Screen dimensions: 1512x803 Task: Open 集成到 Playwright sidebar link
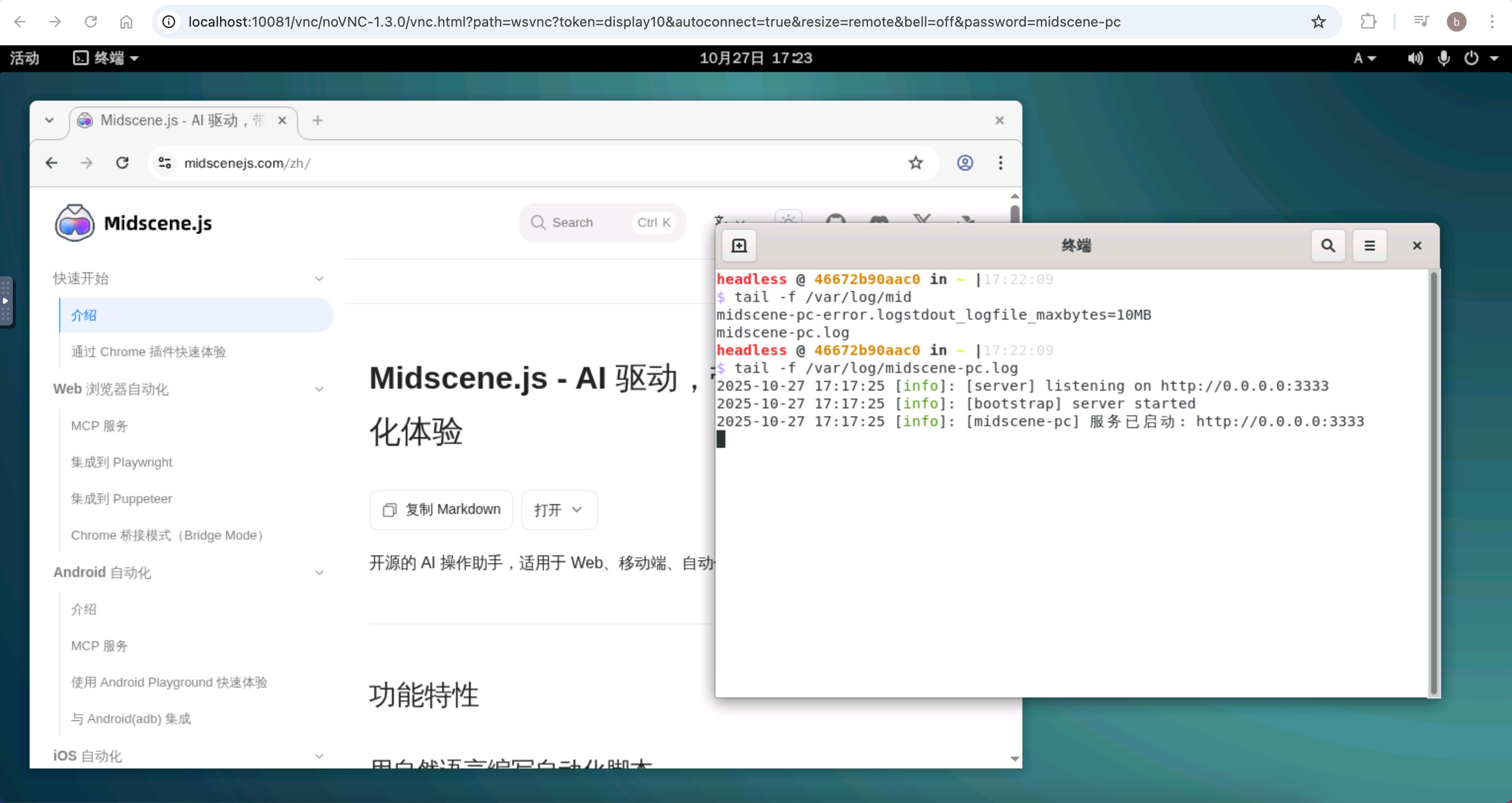tap(121, 462)
